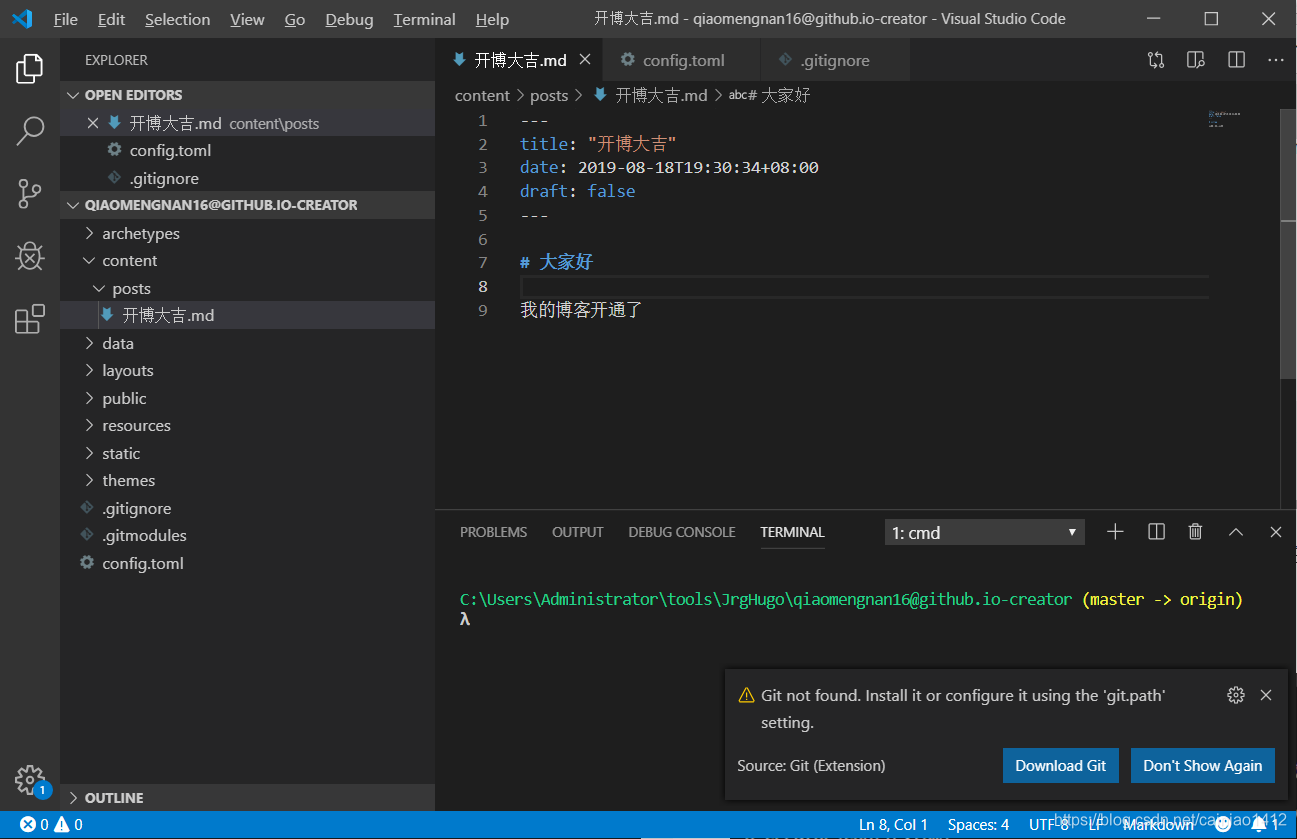
Task: Open Markdown preview to the side
Action: (x=1196, y=60)
